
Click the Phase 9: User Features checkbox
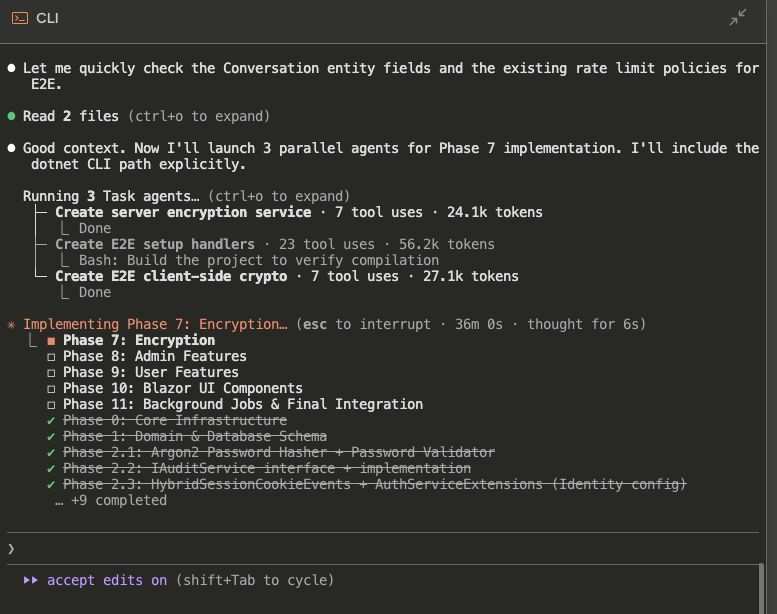[x=52, y=372]
